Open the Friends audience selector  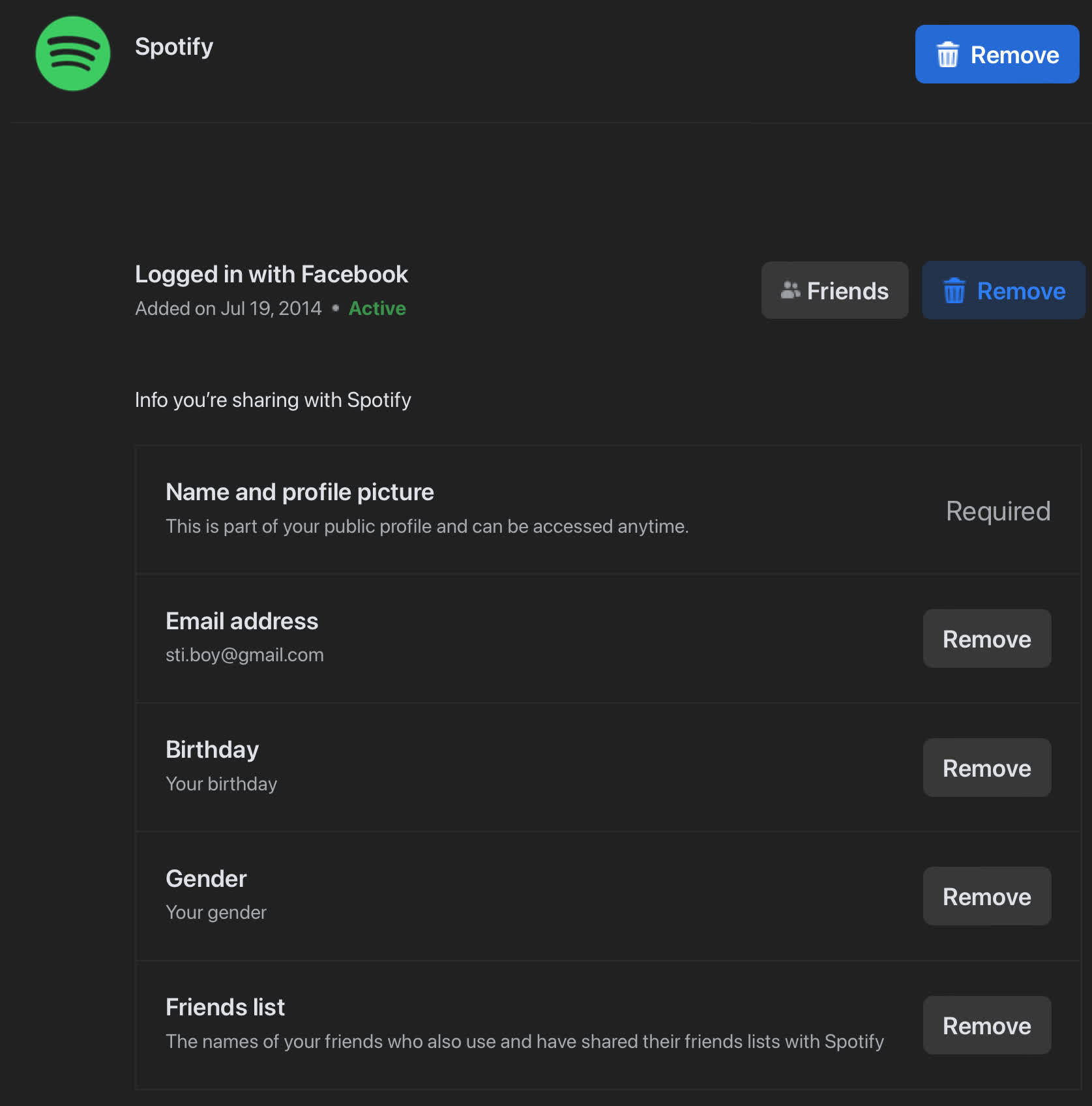[834, 291]
